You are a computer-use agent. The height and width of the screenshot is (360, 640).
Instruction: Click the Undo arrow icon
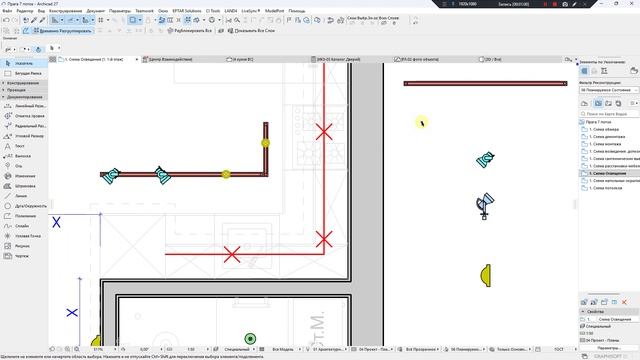pos(6,20)
